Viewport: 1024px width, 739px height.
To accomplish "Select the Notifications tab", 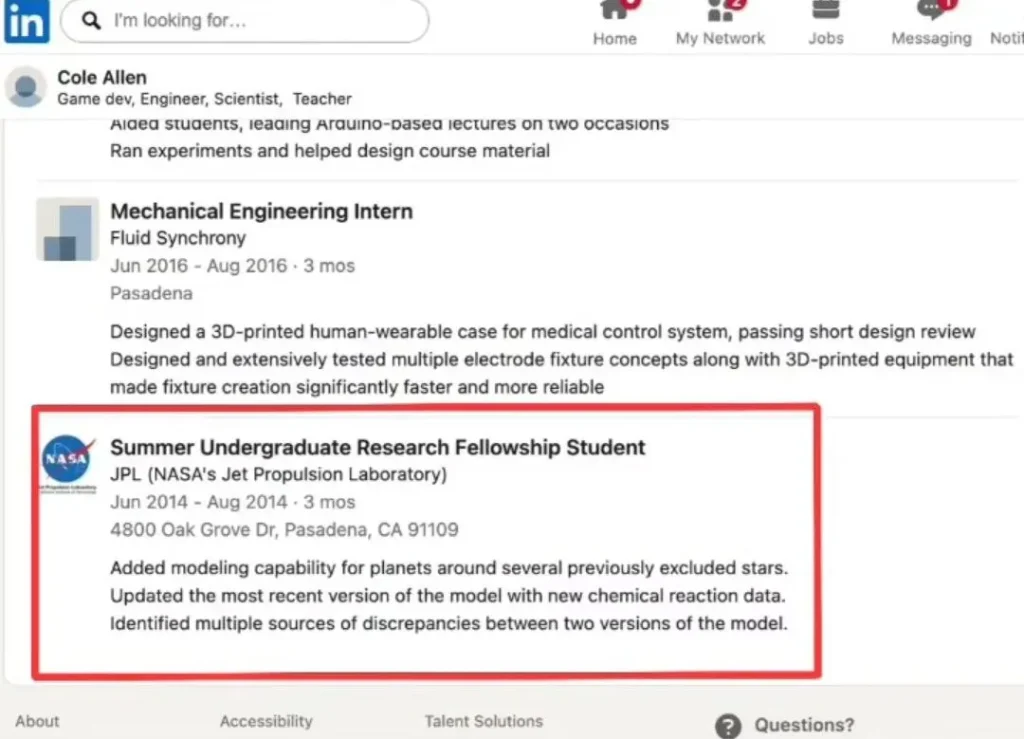I will click(x=1006, y=38).
